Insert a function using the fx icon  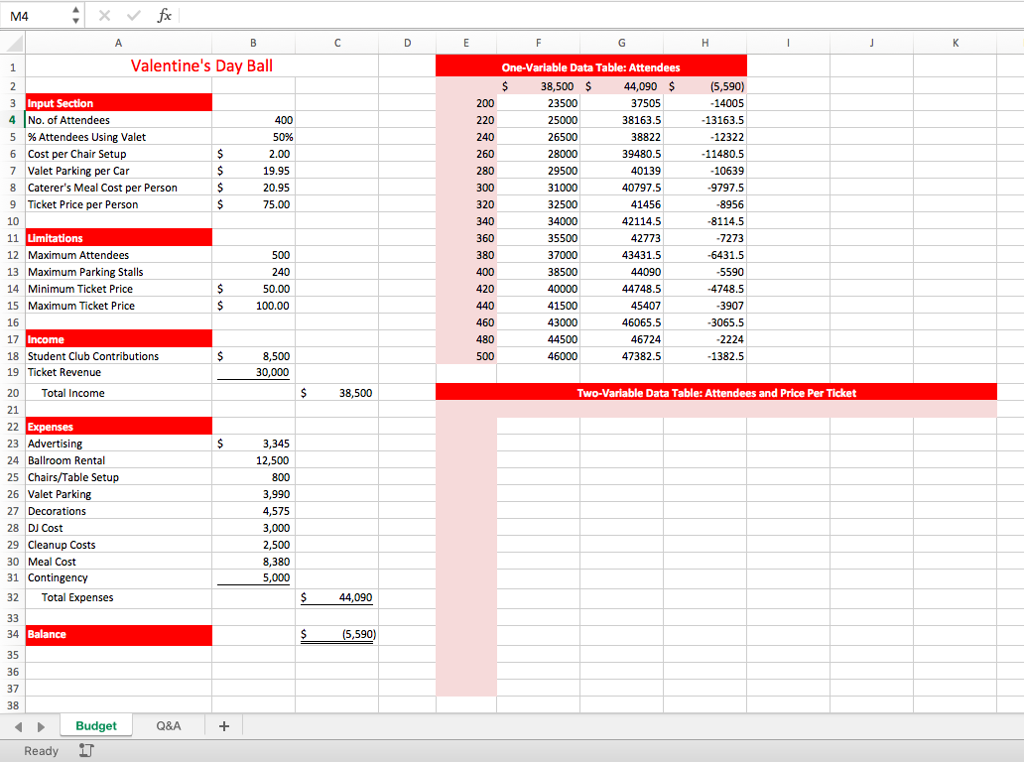tap(163, 15)
